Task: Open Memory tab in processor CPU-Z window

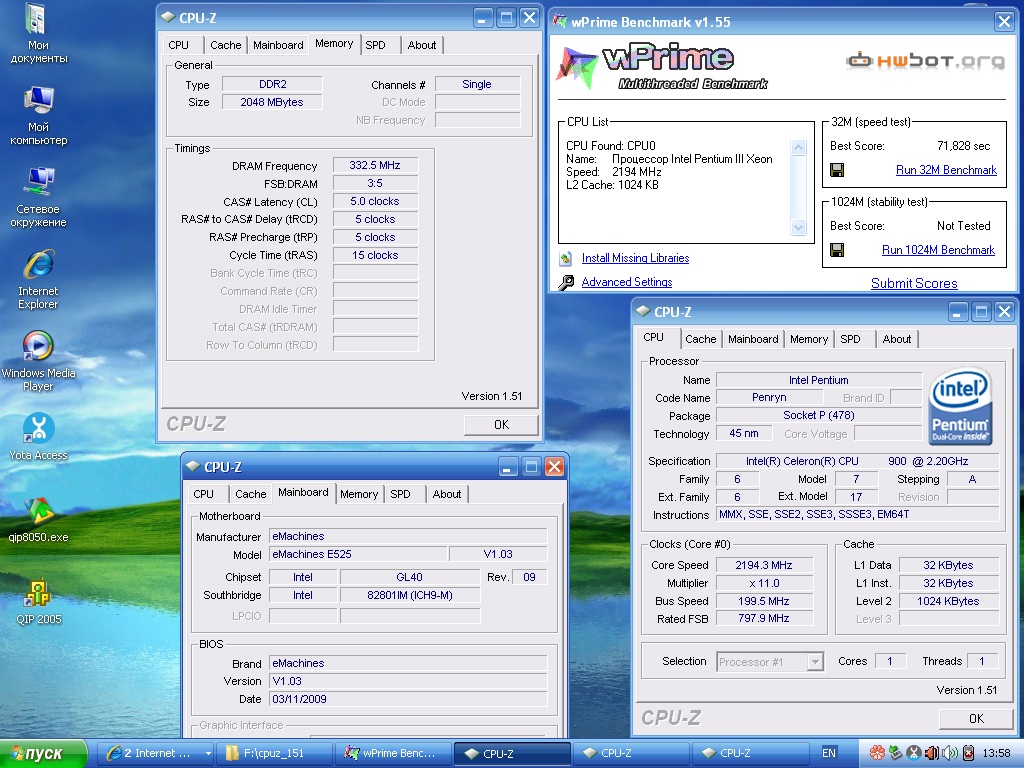Action: point(808,340)
